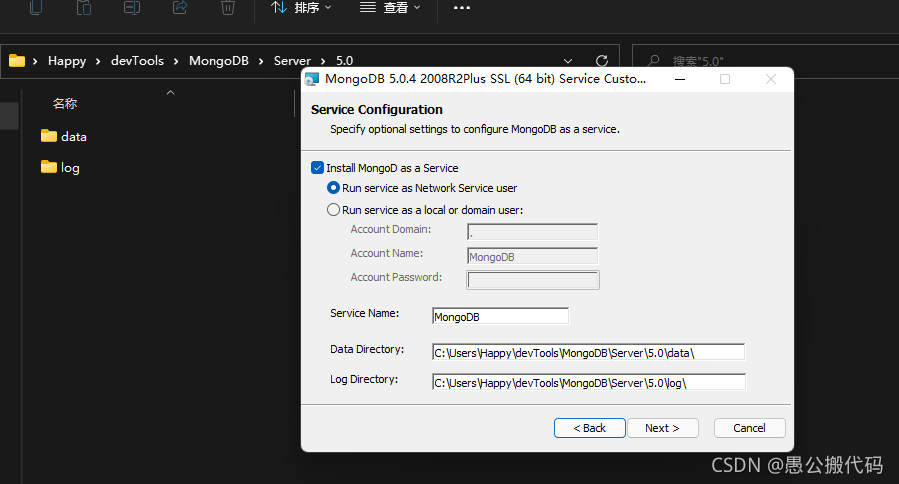The image size is (899, 484).
Task: Click the Service Name input field
Action: click(x=501, y=316)
